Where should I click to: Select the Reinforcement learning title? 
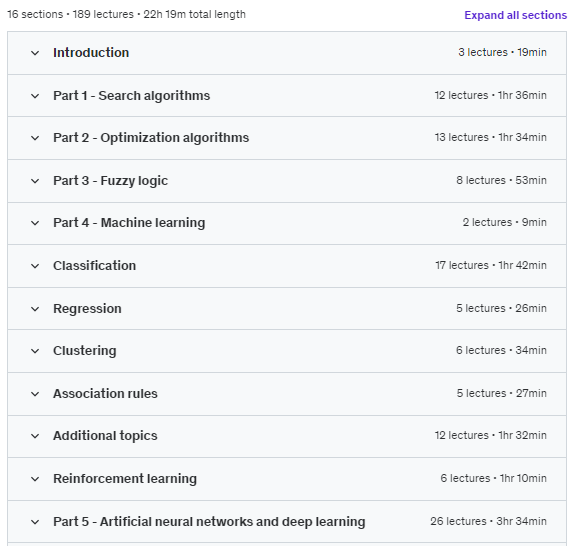125,478
